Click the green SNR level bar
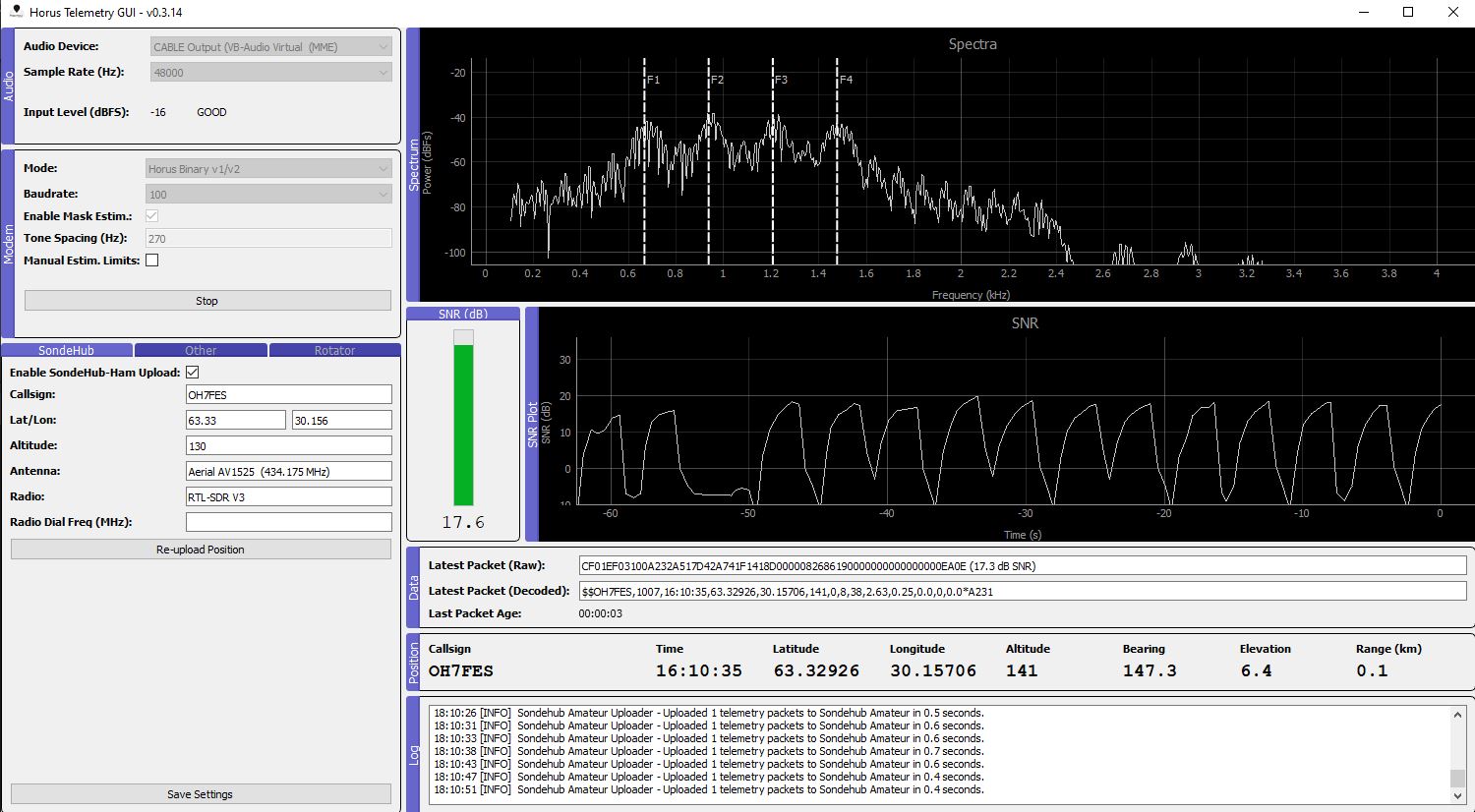Screen dimensions: 1475x812 [463, 423]
